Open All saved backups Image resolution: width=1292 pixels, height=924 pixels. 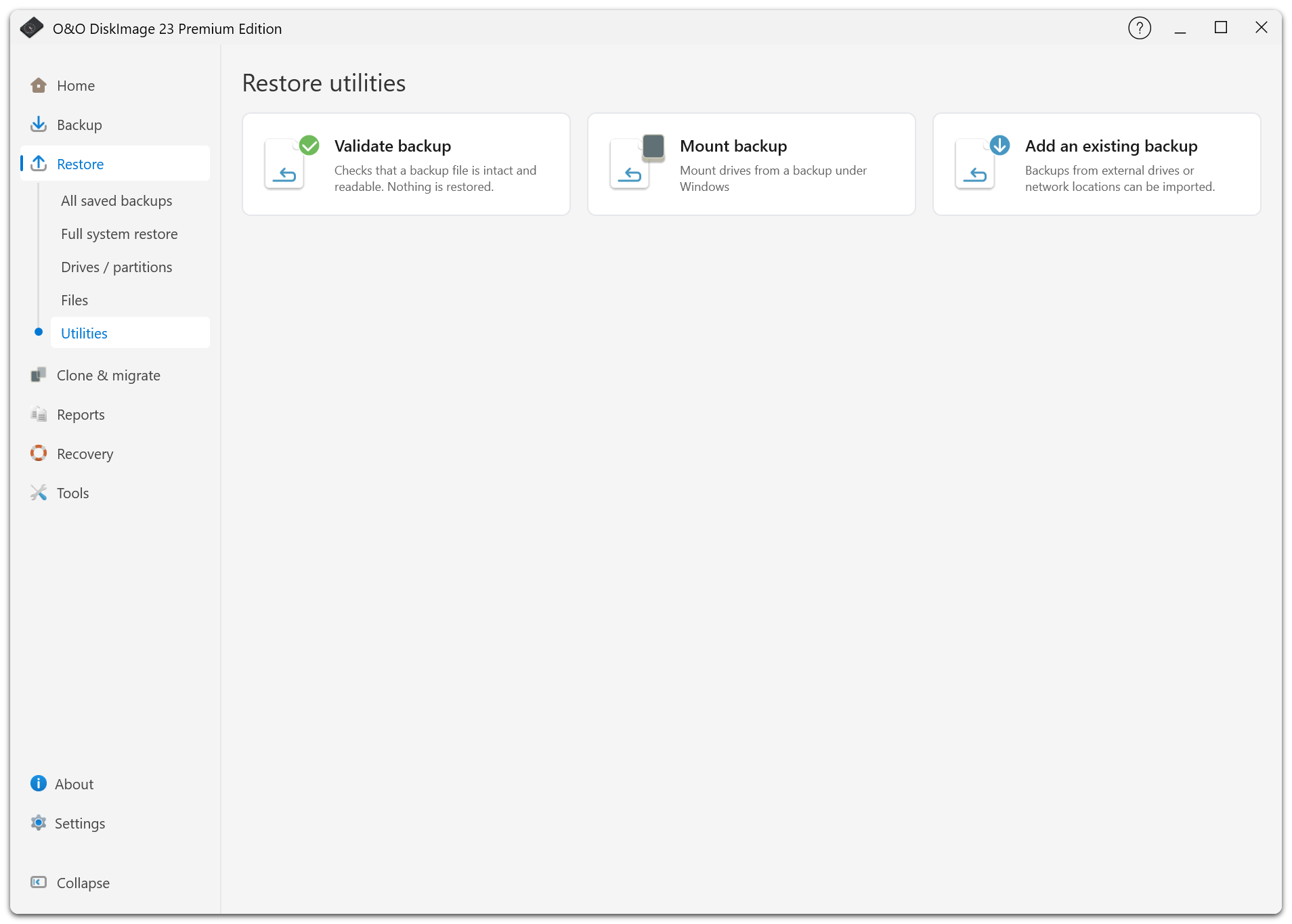(x=116, y=201)
